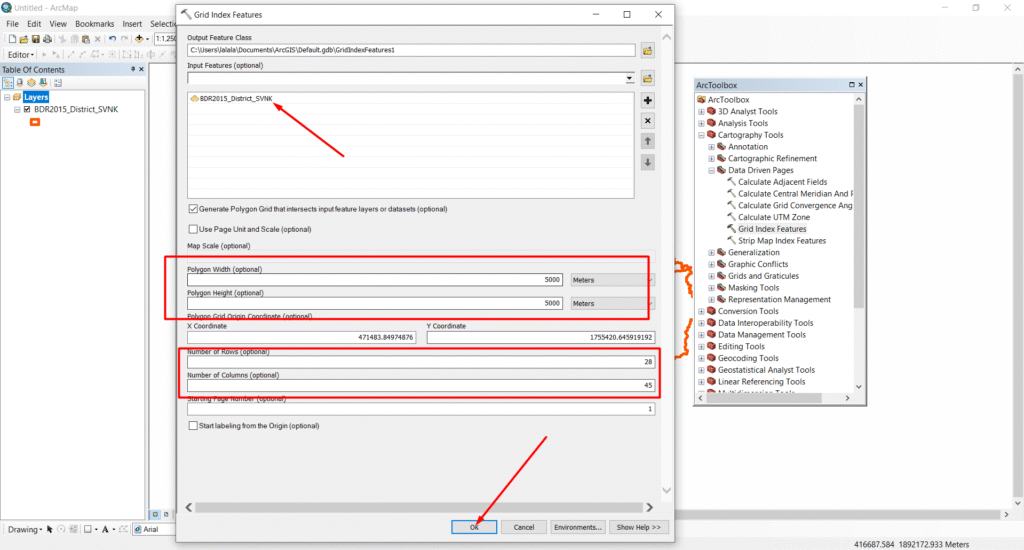
Task: Move the input feature down with arrow
Action: coord(647,162)
